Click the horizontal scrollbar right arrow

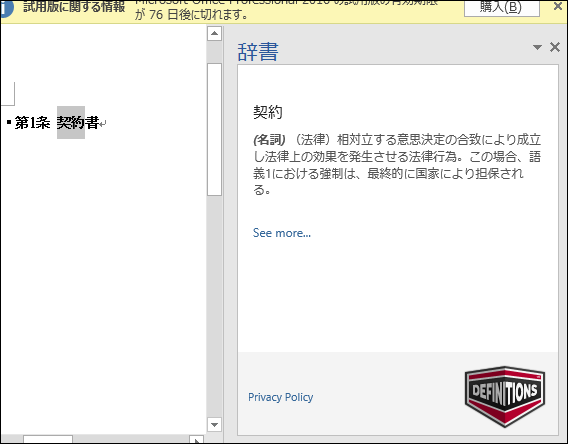pyautogui.click(x=197, y=440)
